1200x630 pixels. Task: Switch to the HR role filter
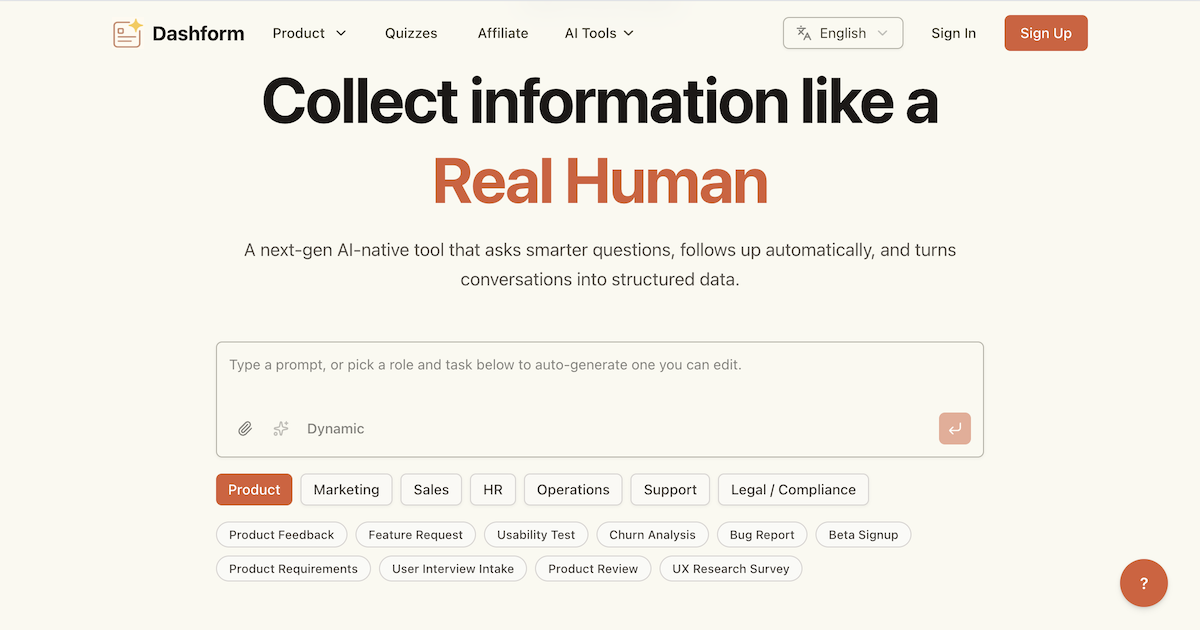coord(492,489)
